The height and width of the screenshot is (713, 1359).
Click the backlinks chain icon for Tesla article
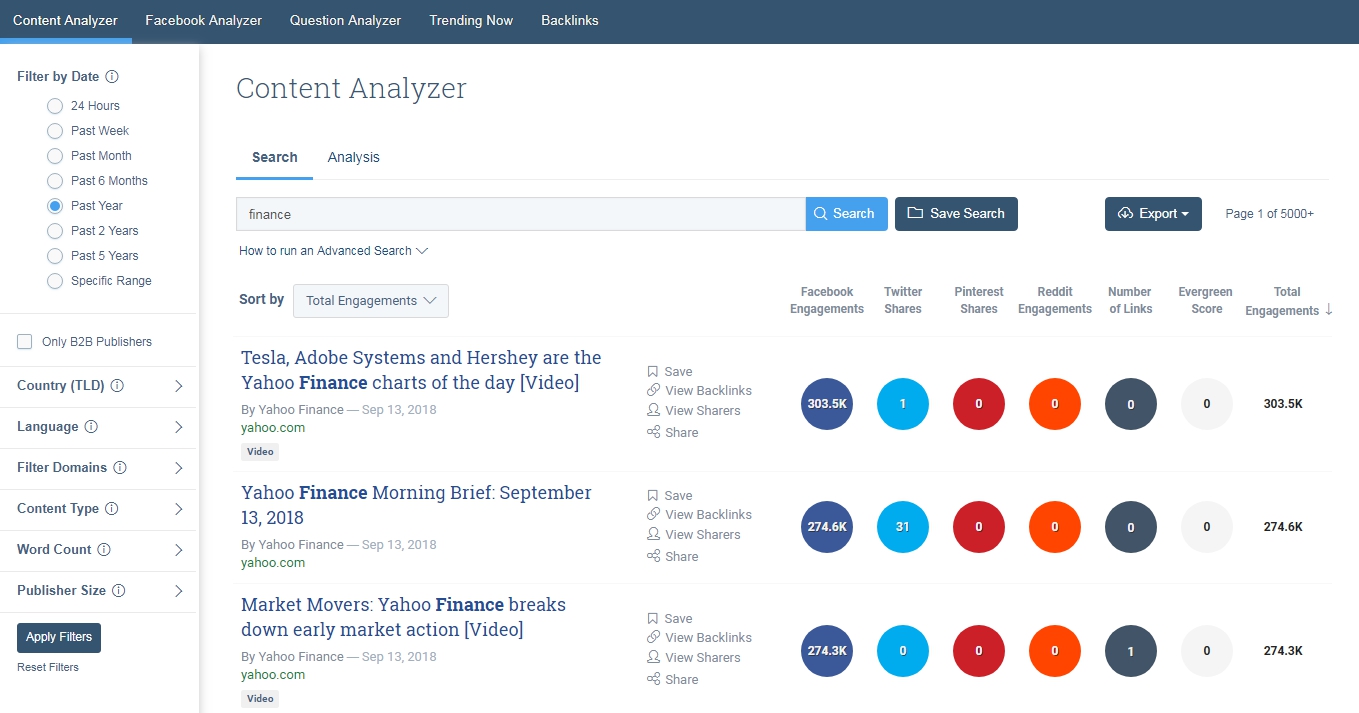click(653, 390)
